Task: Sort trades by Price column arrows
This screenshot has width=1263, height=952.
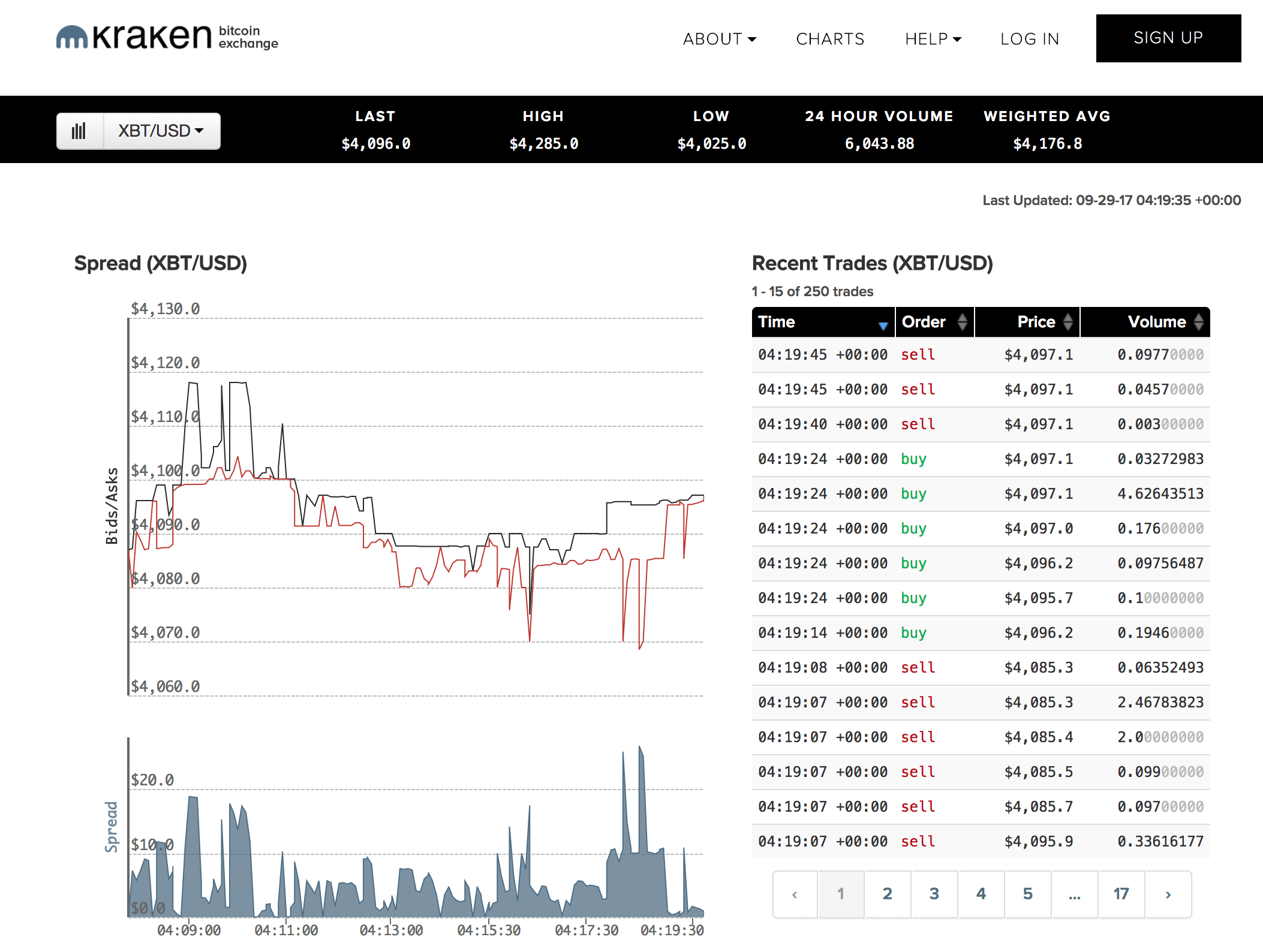Action: point(1068,322)
